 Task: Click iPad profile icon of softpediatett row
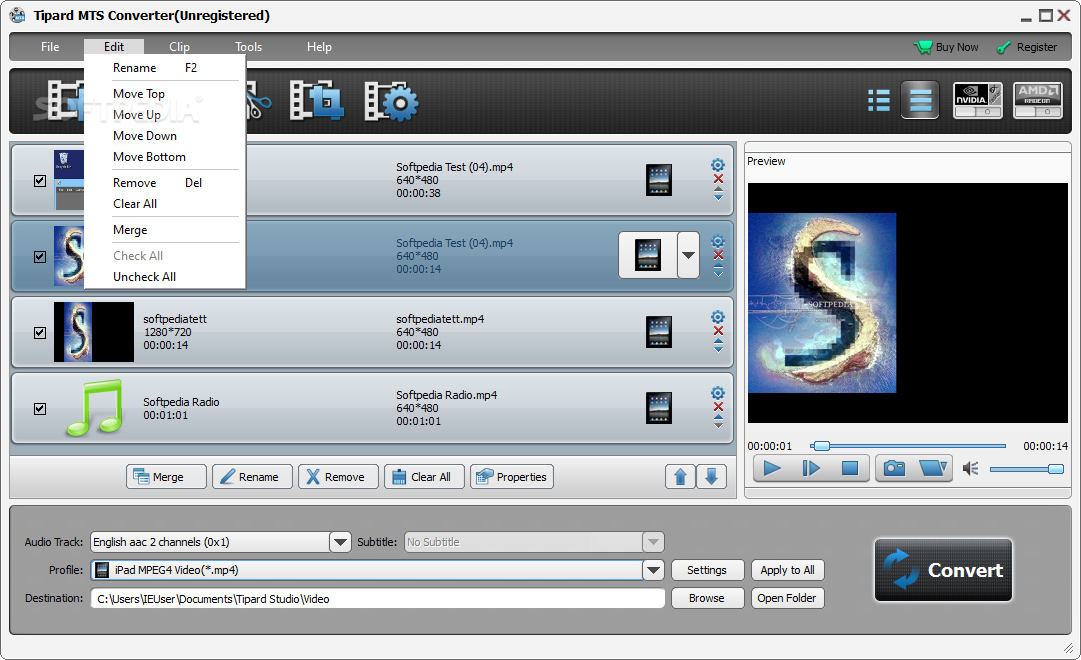point(659,332)
